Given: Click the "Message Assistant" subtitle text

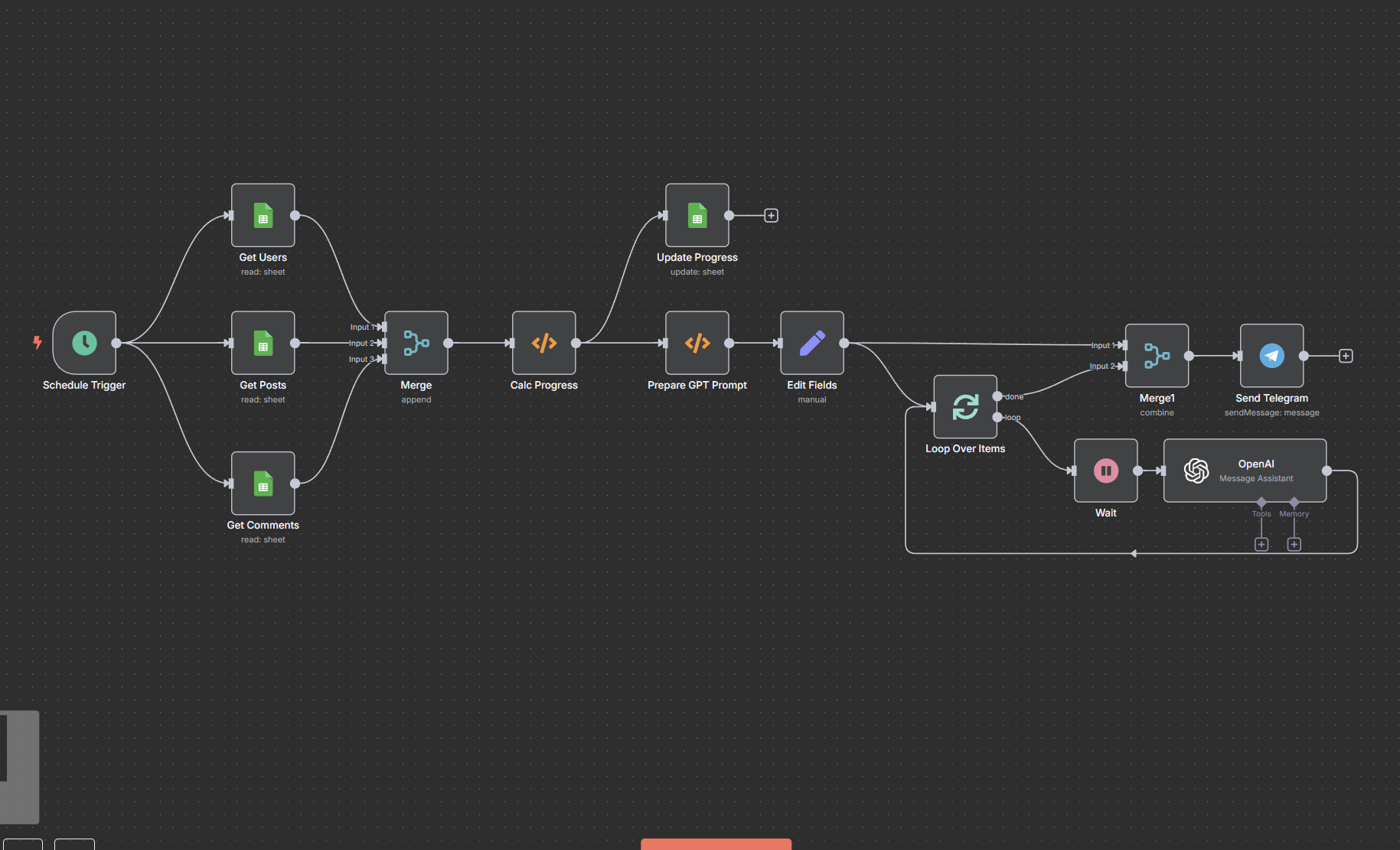Looking at the screenshot, I should [1256, 479].
